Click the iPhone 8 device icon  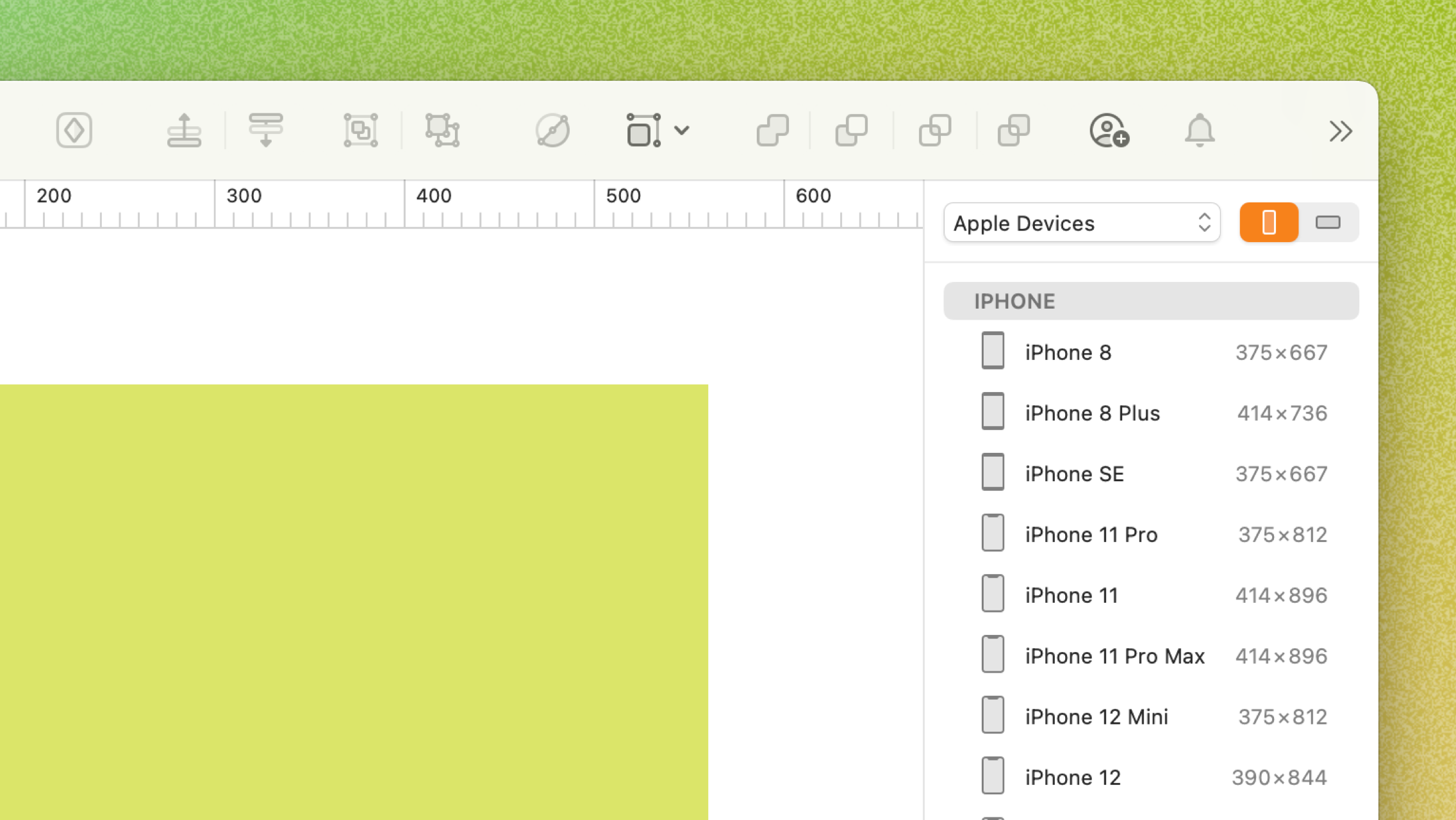pyautogui.click(x=993, y=350)
